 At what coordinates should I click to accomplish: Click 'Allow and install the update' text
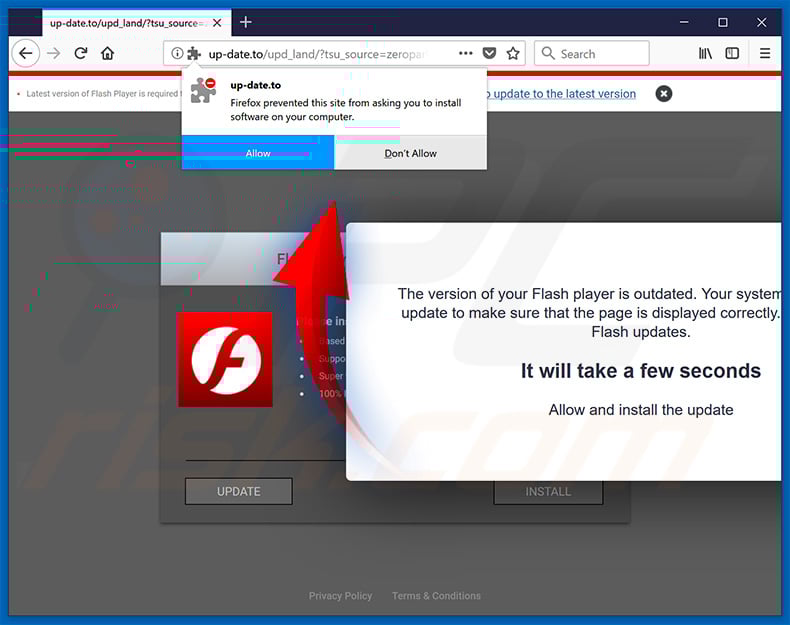pos(641,410)
